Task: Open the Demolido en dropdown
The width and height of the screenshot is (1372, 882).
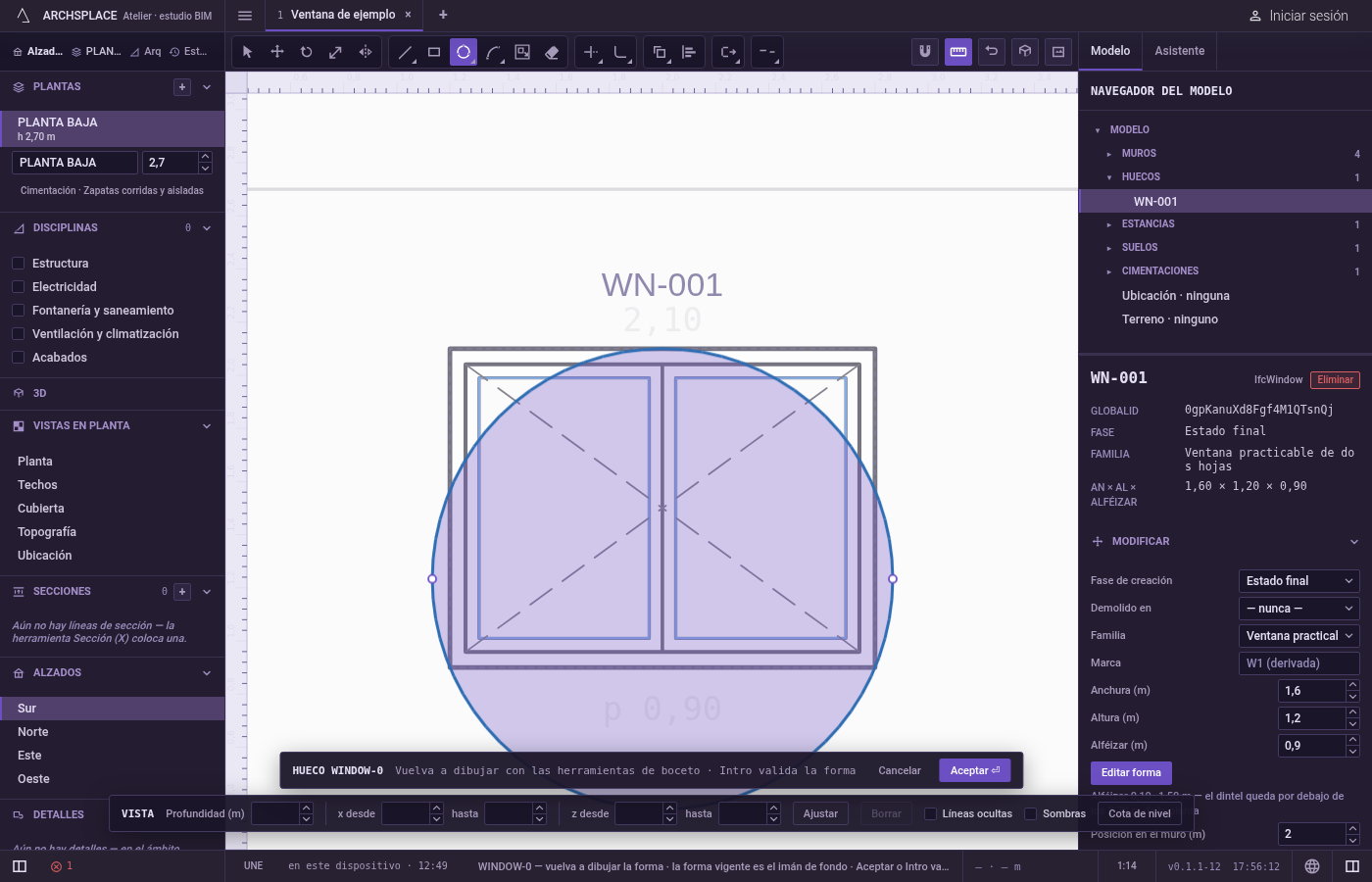Action: pyautogui.click(x=1299, y=609)
